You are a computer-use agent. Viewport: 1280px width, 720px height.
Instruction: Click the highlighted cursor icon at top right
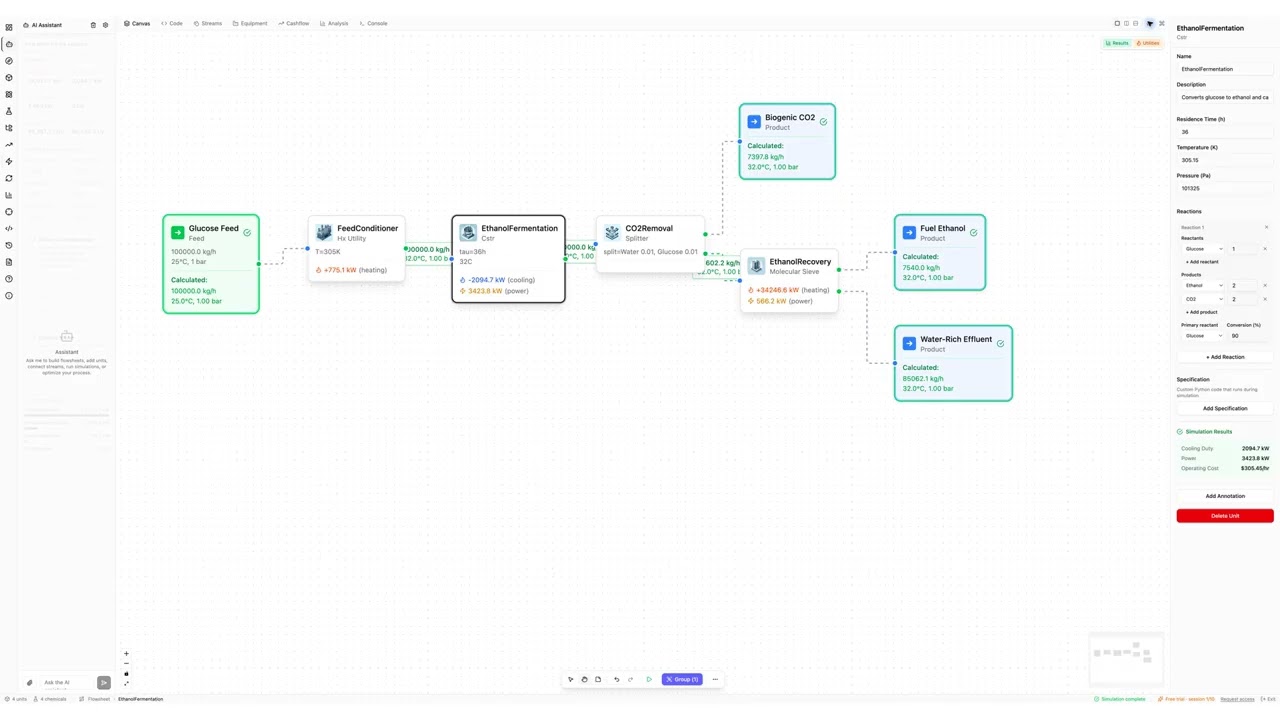(x=1149, y=23)
